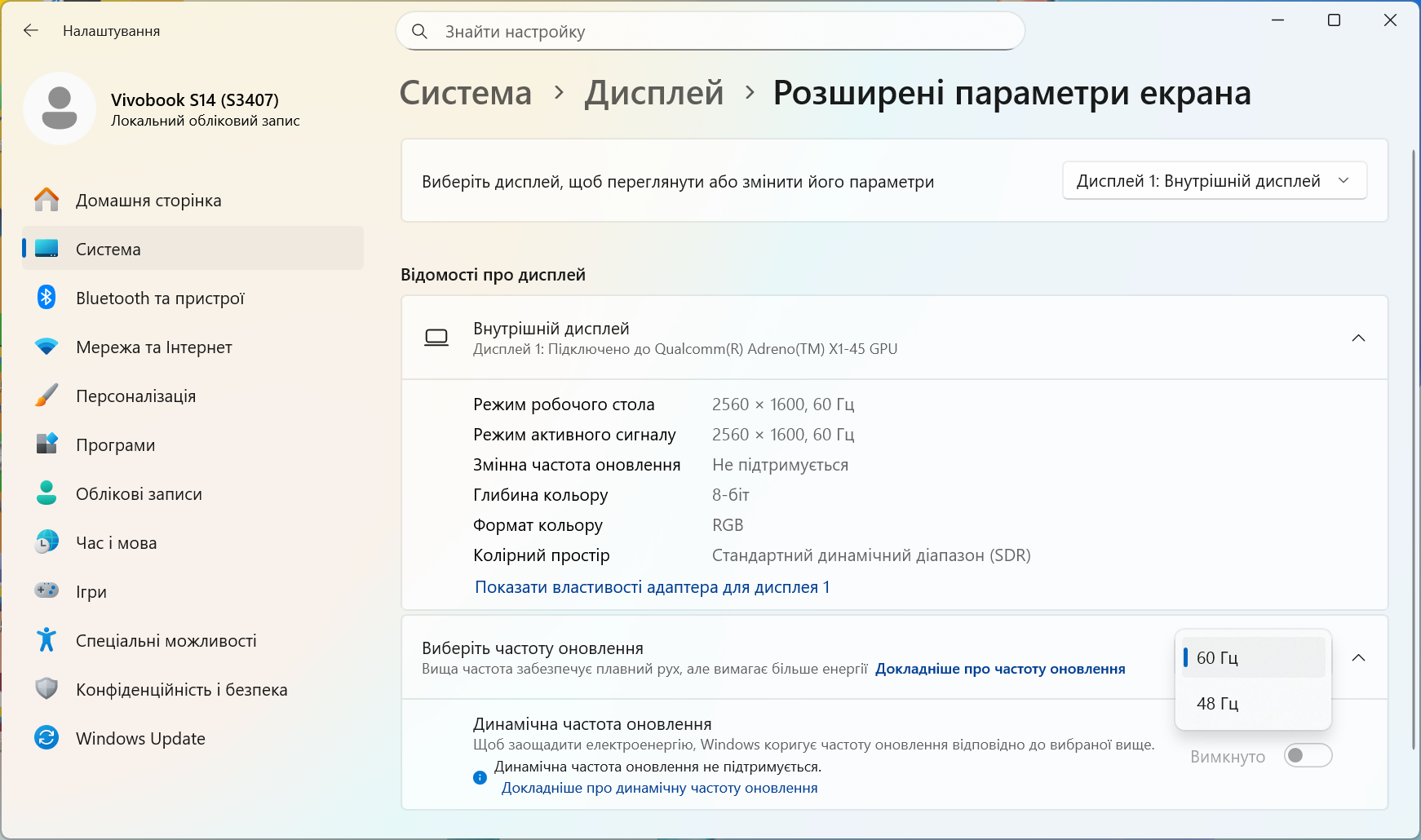The width and height of the screenshot is (1421, 840).
Task: Select 48 Гц refresh rate option
Action: (x=1254, y=703)
